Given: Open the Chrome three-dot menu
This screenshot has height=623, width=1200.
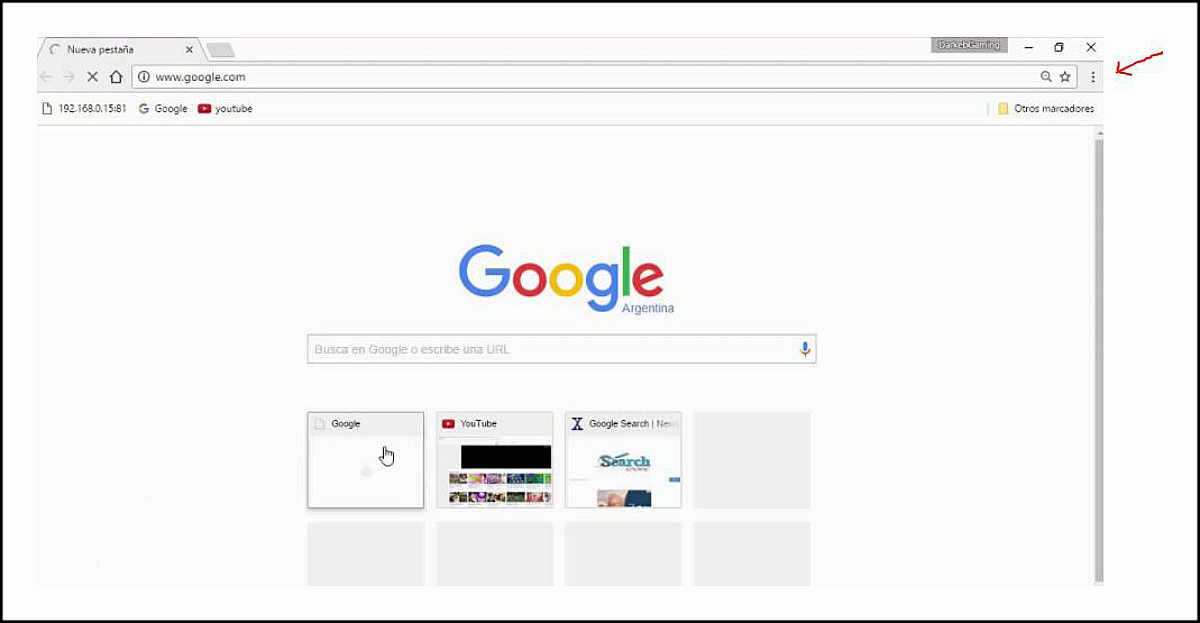Looking at the screenshot, I should pyautogui.click(x=1093, y=77).
